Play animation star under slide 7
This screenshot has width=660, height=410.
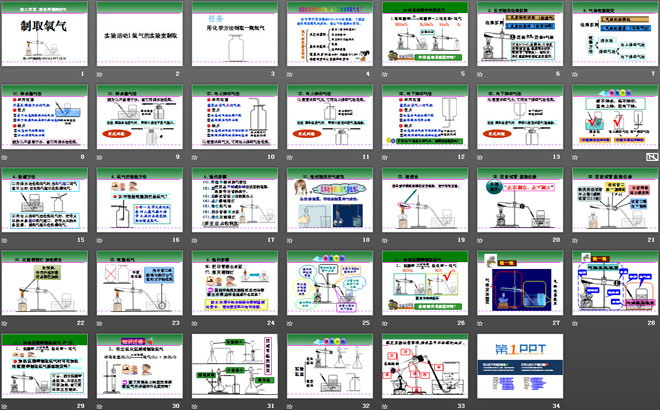point(575,74)
